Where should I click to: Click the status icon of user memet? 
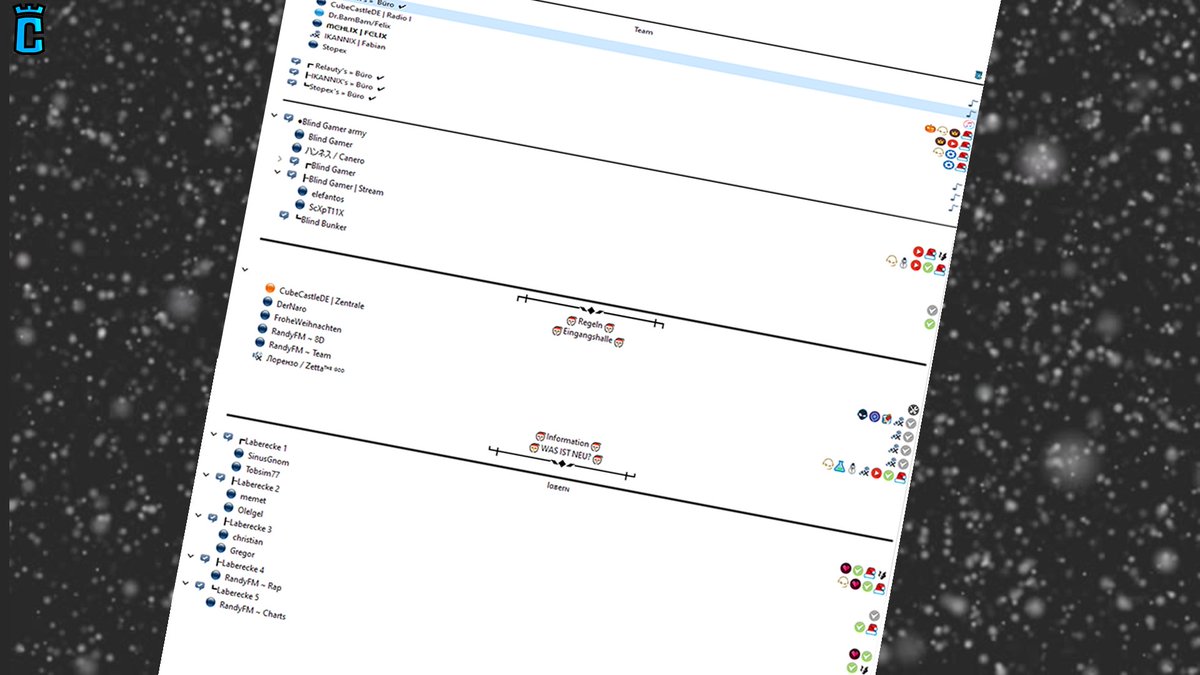231,493
